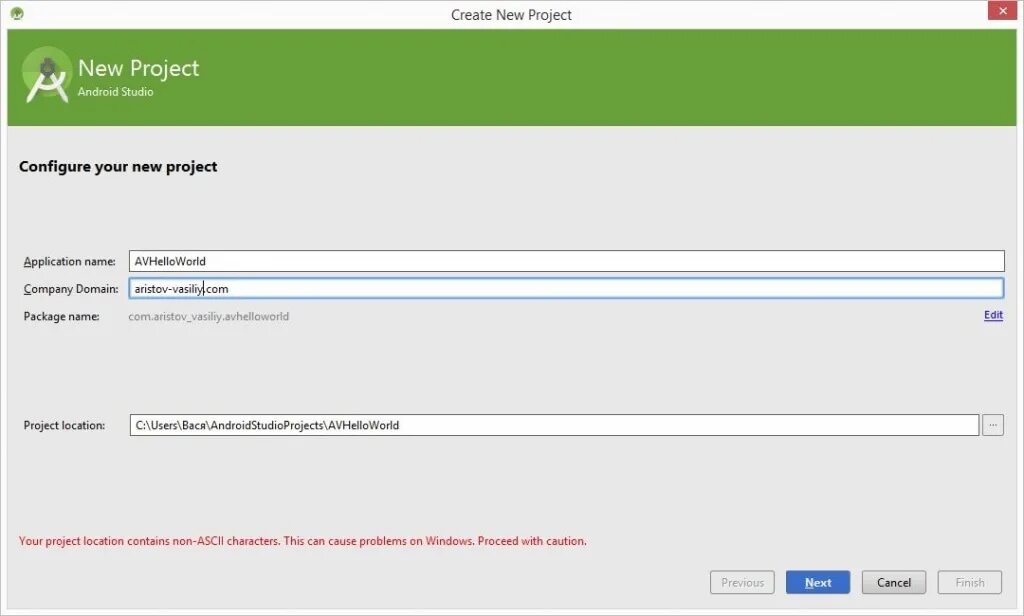Image resolution: width=1024 pixels, height=616 pixels.
Task: Click the disabled Previous button
Action: (x=742, y=582)
